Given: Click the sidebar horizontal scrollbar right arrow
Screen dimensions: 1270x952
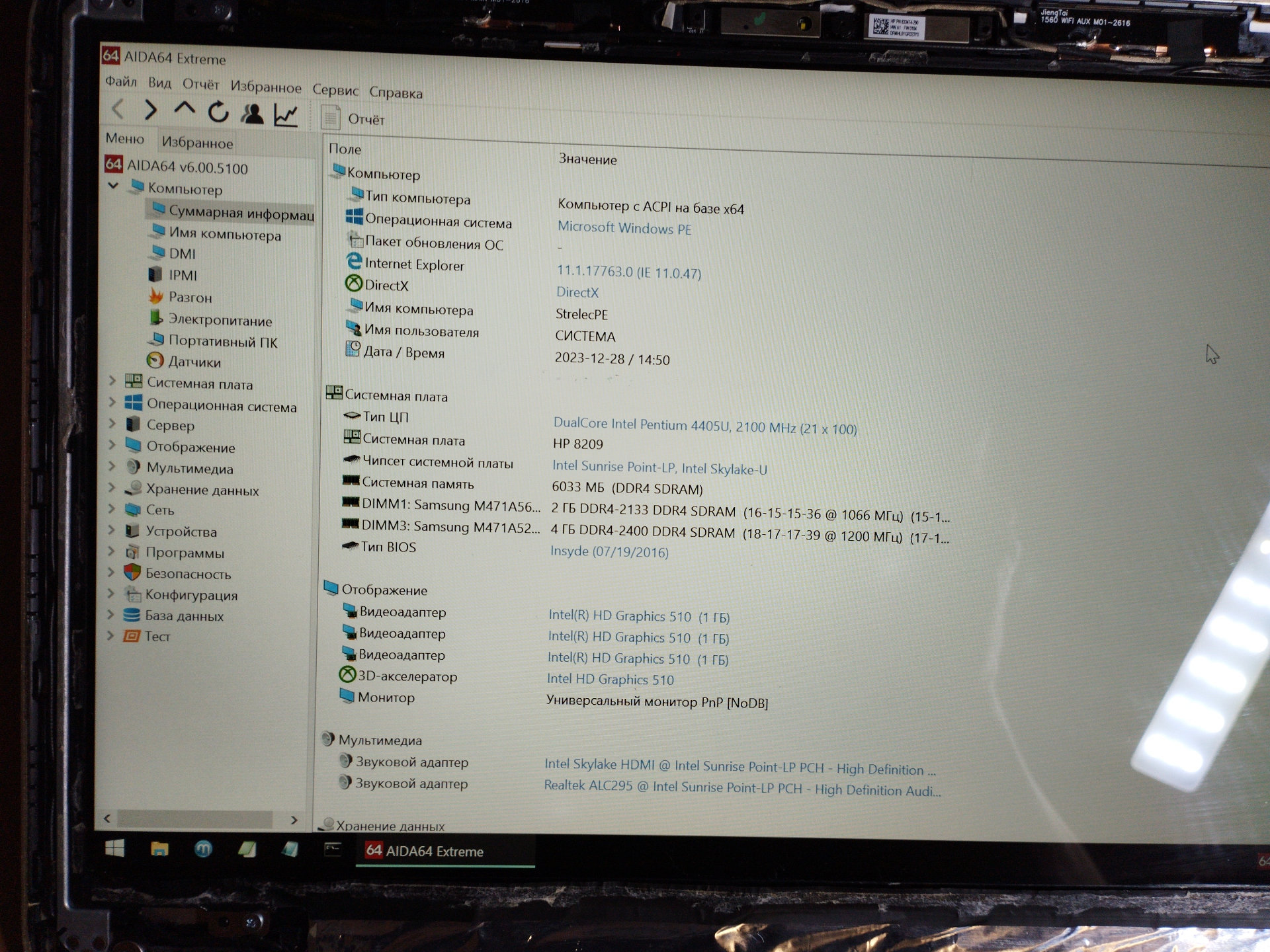Looking at the screenshot, I should (294, 820).
